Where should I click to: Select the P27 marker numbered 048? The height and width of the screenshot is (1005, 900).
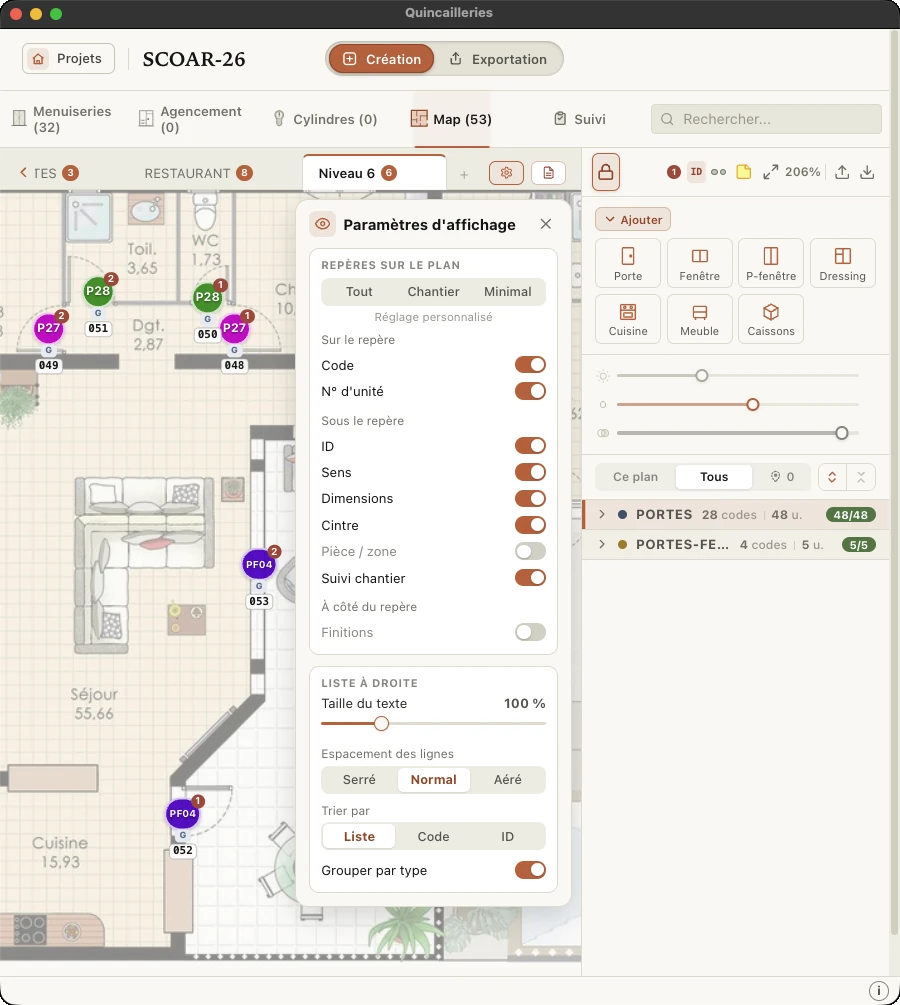pos(235,328)
